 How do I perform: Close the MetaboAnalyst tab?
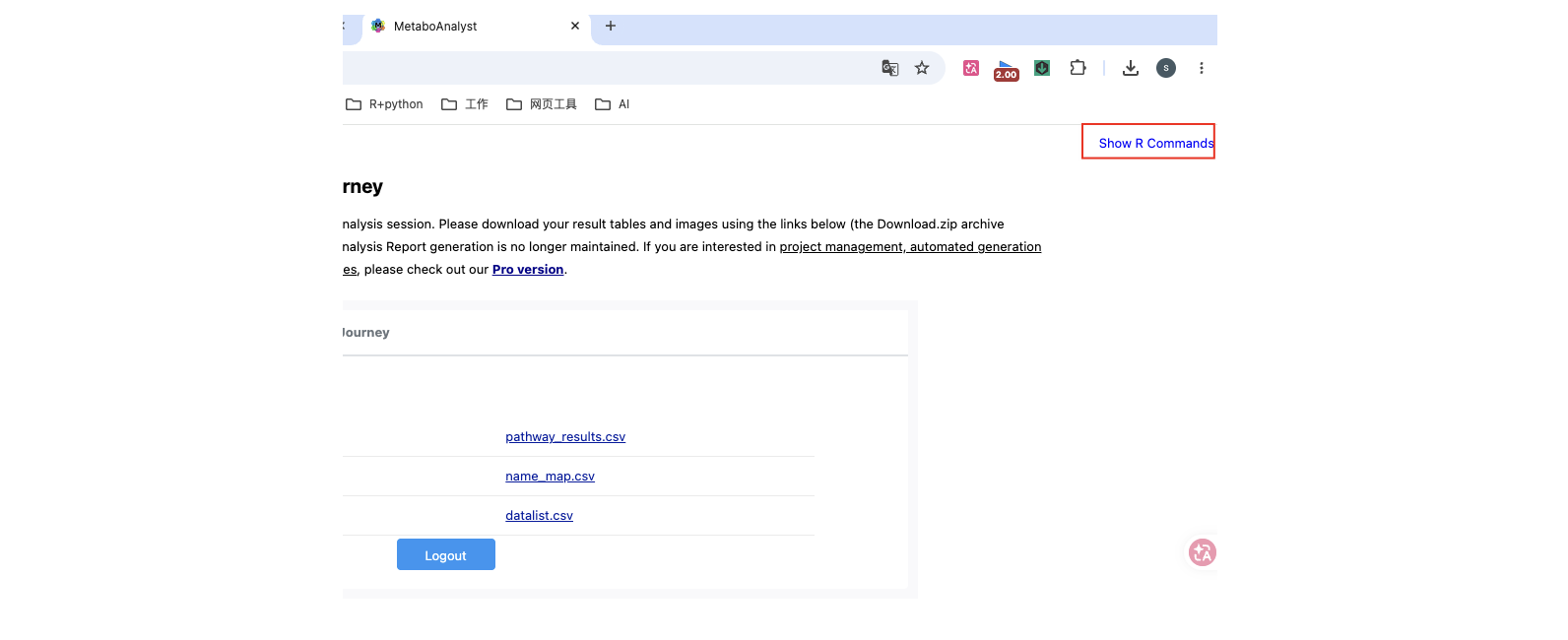pos(575,26)
